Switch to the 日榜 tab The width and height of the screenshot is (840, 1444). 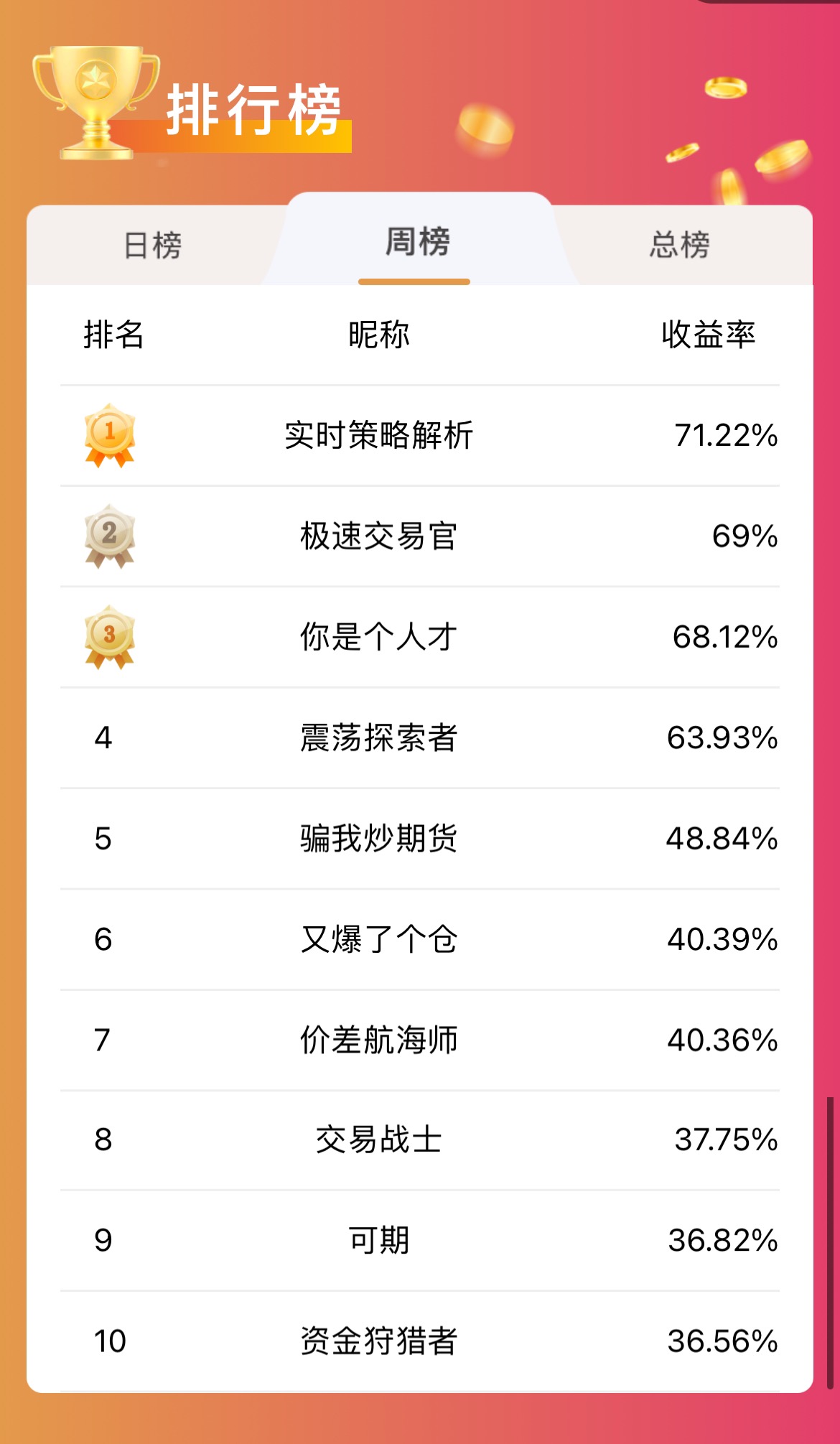[x=153, y=246]
